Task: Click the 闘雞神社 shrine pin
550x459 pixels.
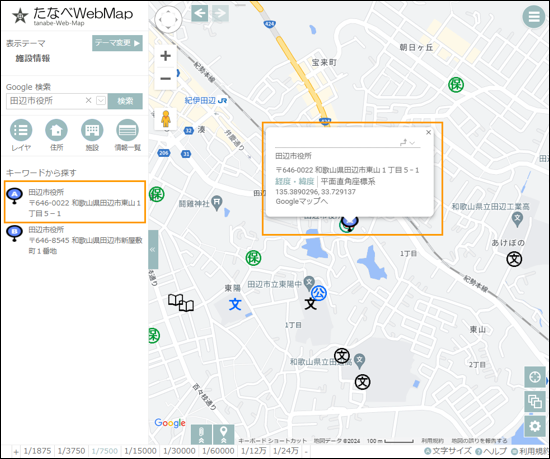Action: (217, 203)
